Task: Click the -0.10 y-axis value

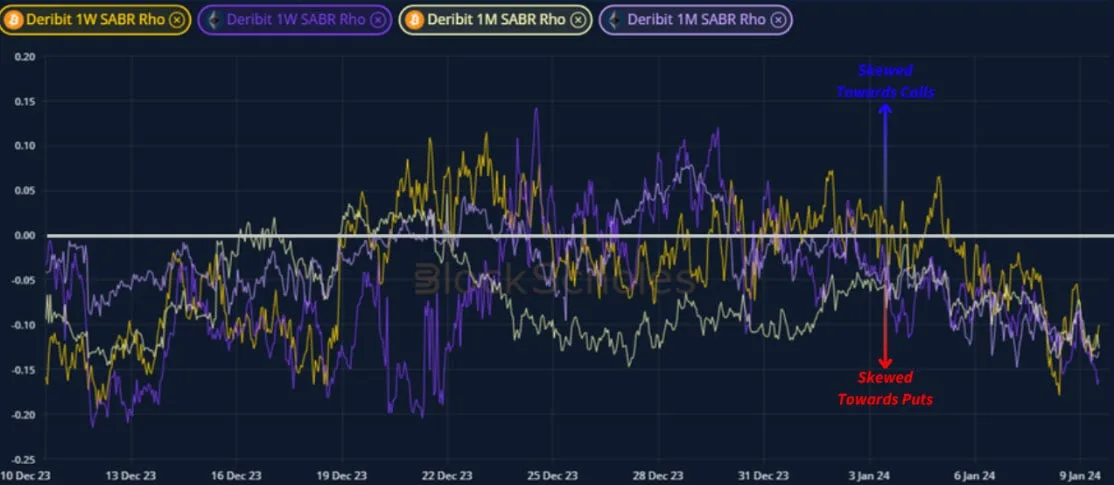Action: (x=22, y=325)
